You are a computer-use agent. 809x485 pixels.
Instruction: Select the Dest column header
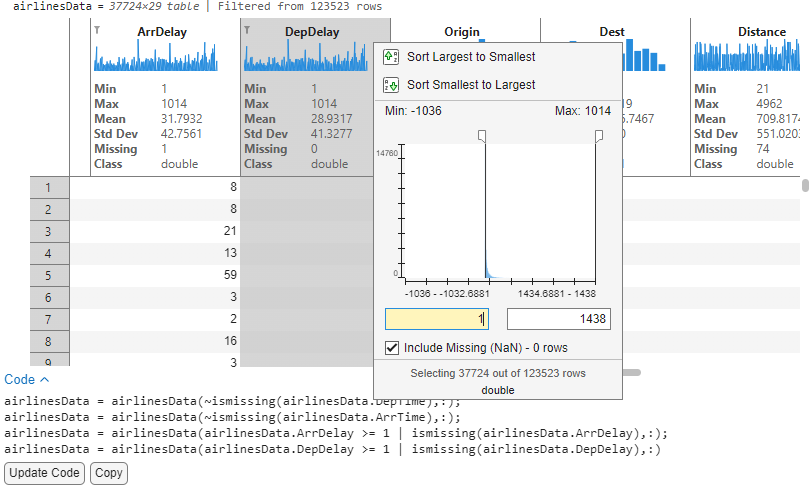[x=612, y=32]
